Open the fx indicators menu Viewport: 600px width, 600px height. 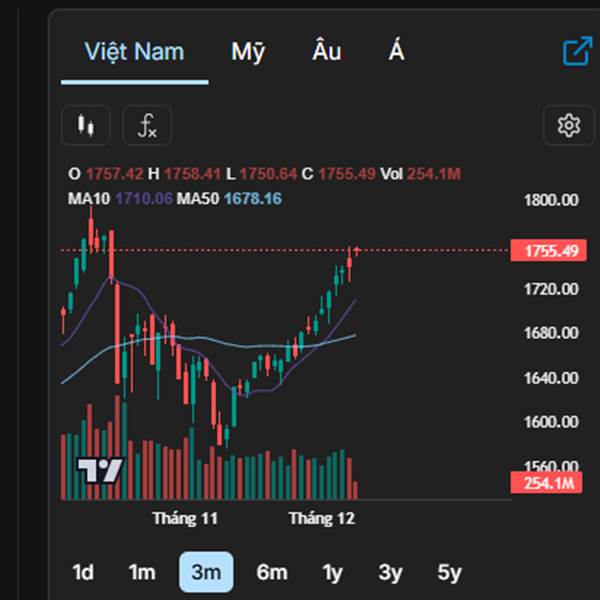pyautogui.click(x=147, y=125)
